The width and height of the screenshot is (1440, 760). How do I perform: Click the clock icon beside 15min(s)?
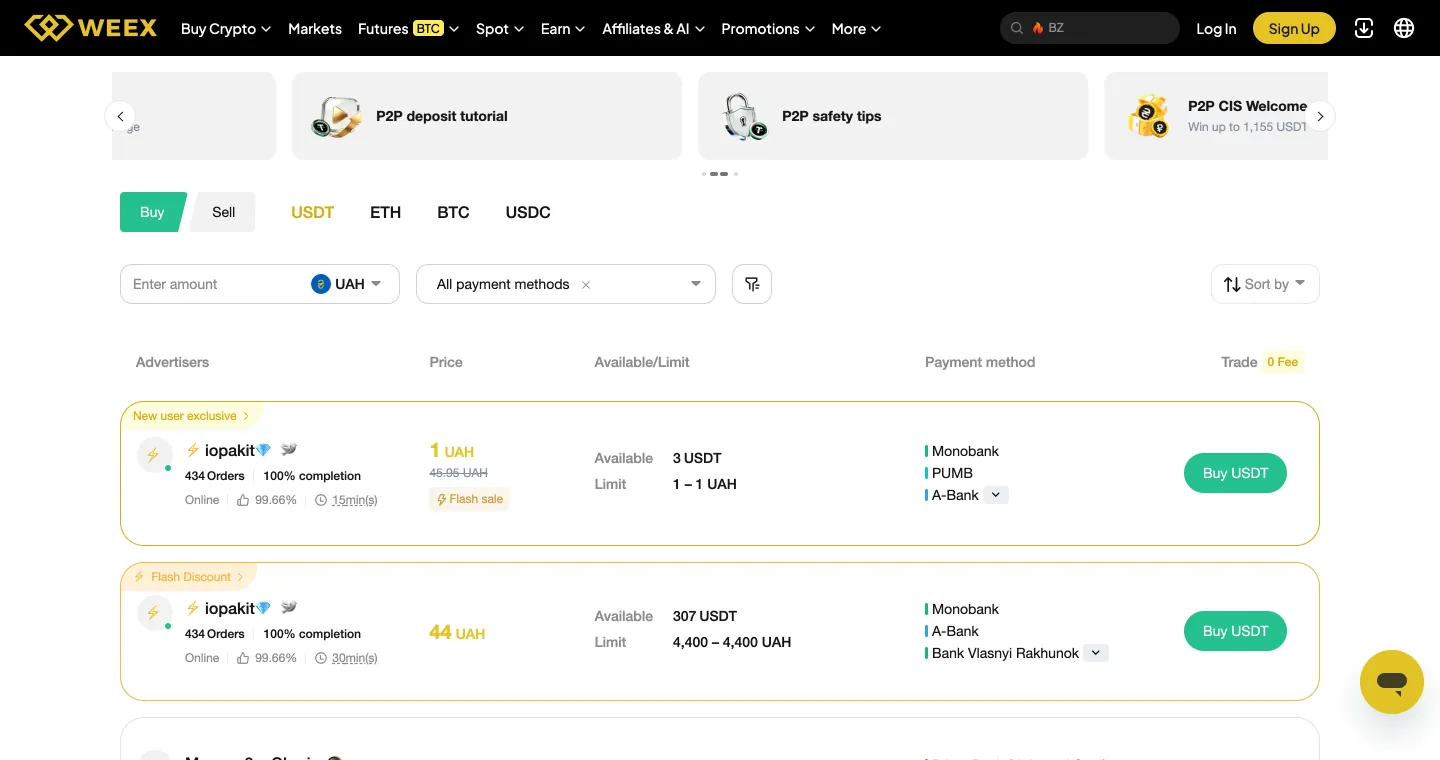(321, 500)
